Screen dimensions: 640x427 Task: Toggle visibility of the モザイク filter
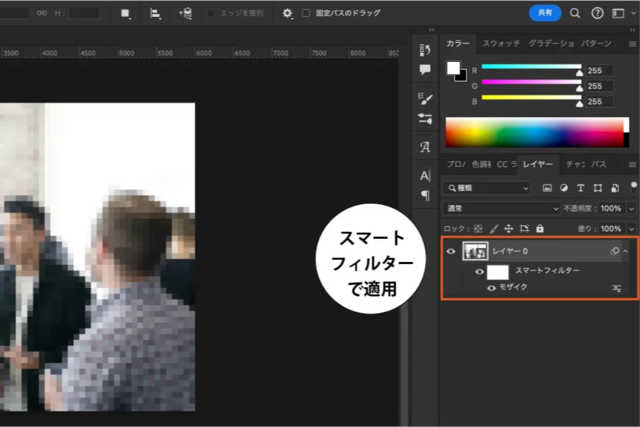tap(491, 288)
